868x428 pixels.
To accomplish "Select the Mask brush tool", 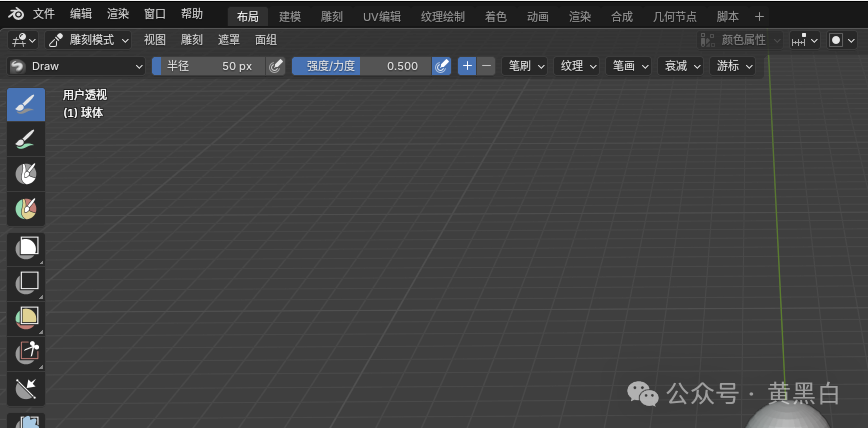I will pos(26,174).
